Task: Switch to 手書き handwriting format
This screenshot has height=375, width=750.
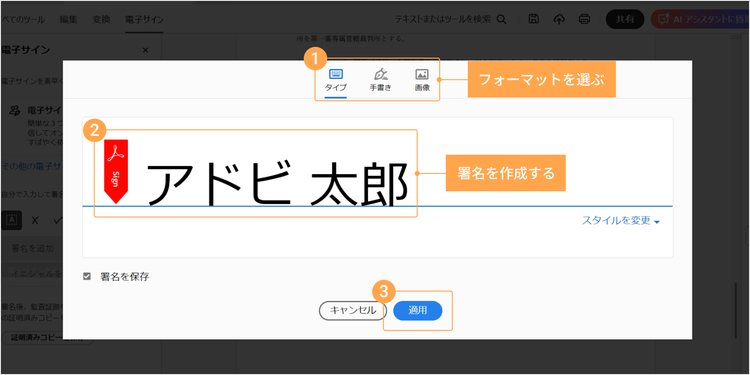Action: [380, 81]
